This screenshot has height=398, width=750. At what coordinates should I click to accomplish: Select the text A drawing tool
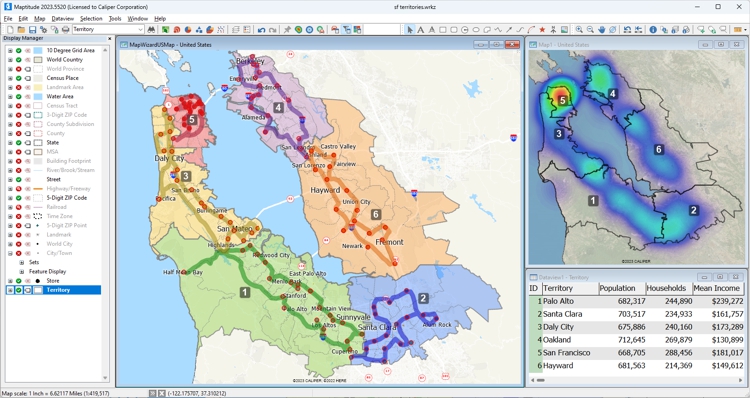coord(420,30)
